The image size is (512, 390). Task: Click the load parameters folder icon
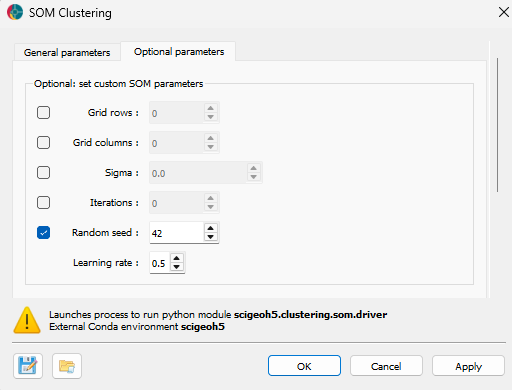(x=67, y=366)
